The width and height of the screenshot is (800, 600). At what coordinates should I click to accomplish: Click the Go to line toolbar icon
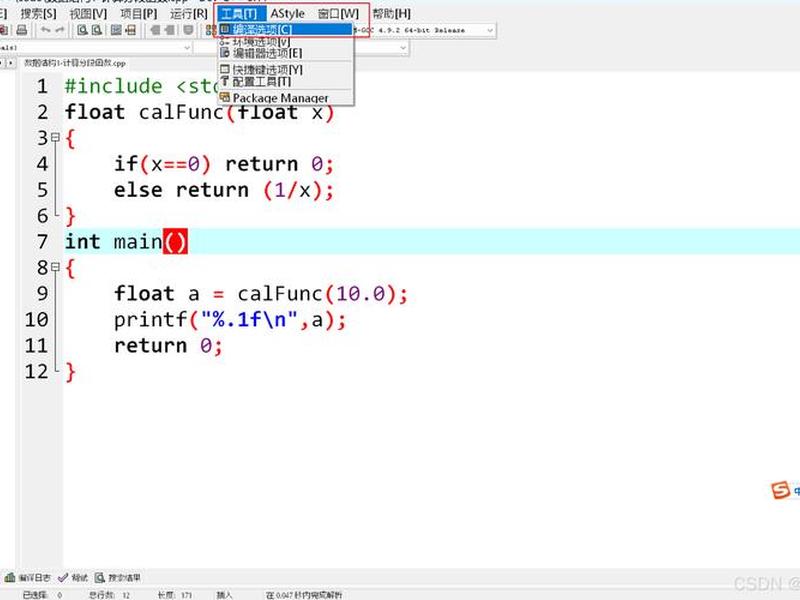(x=131, y=30)
